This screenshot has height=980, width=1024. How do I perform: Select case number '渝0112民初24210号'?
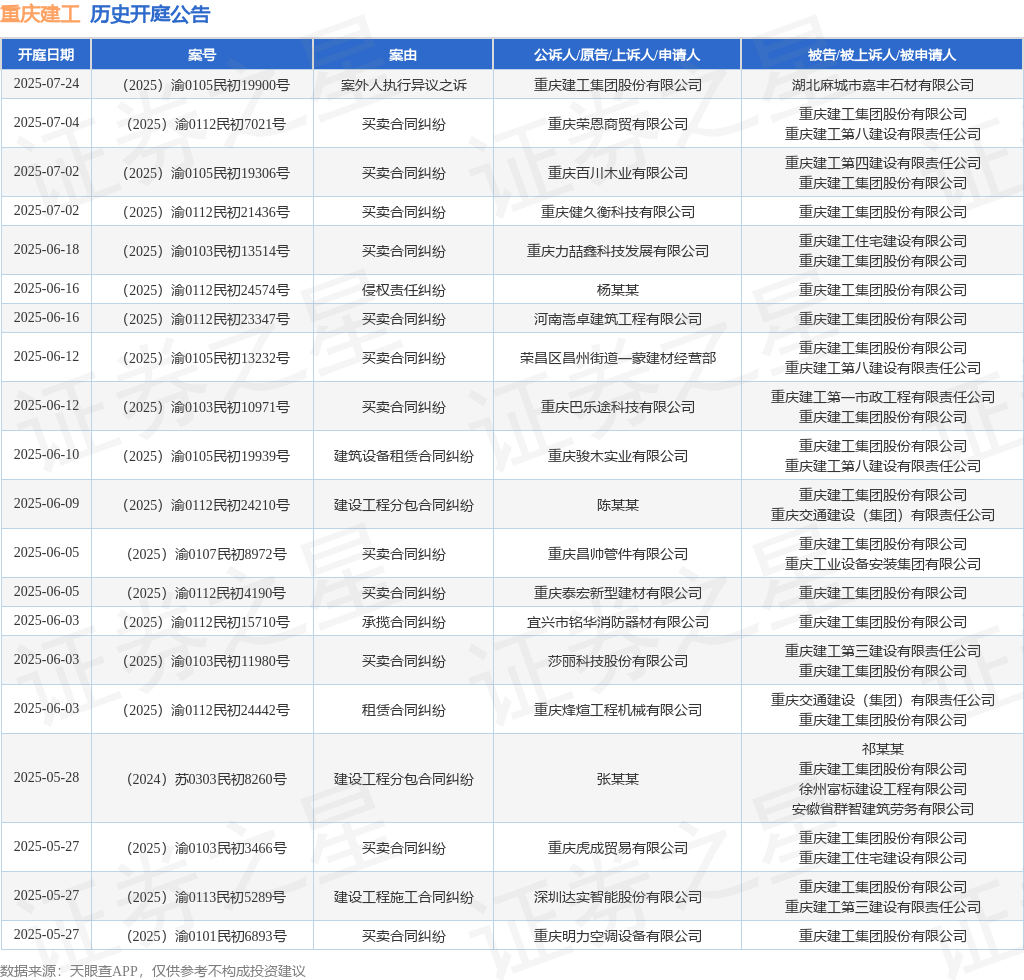pos(230,505)
